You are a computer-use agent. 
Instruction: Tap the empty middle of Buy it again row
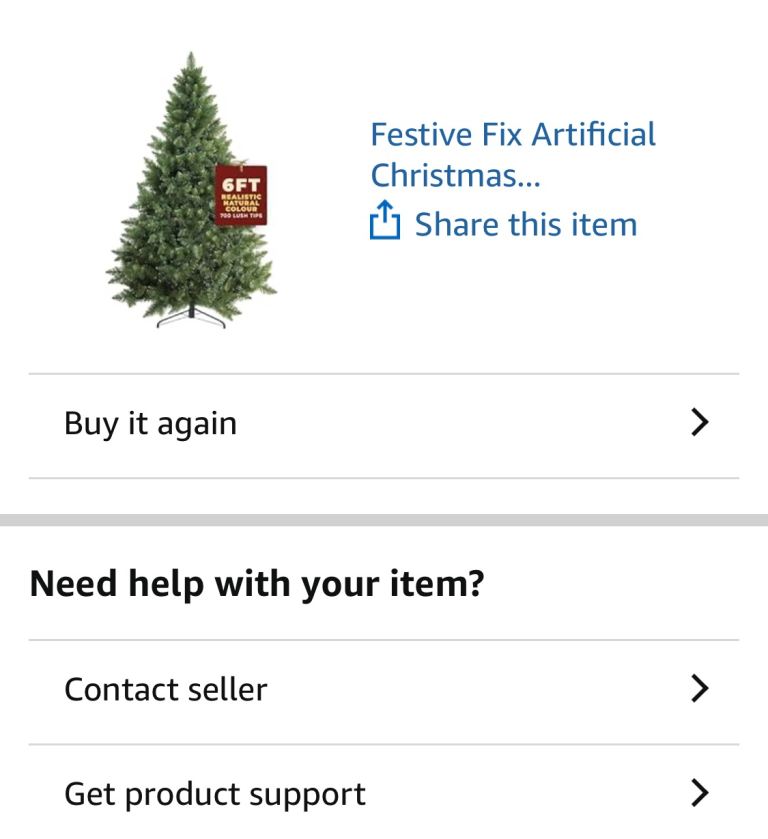coord(450,424)
